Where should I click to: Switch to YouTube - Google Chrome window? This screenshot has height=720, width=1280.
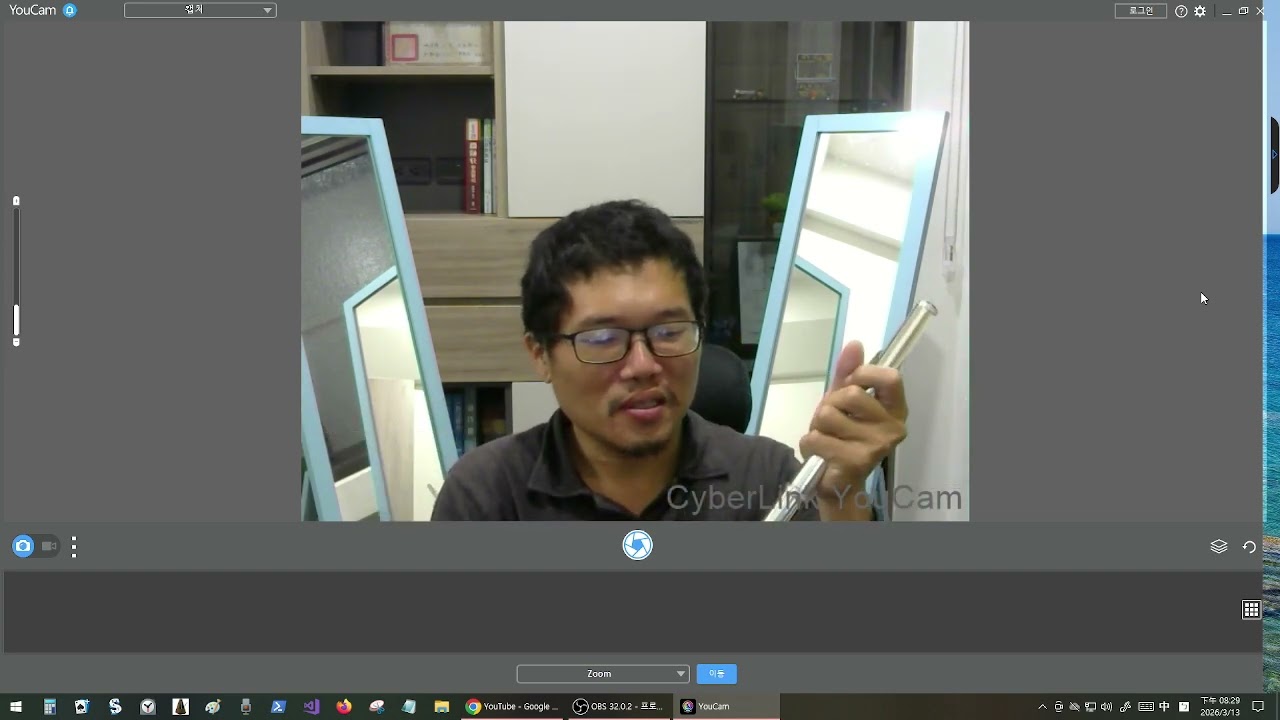(512, 707)
